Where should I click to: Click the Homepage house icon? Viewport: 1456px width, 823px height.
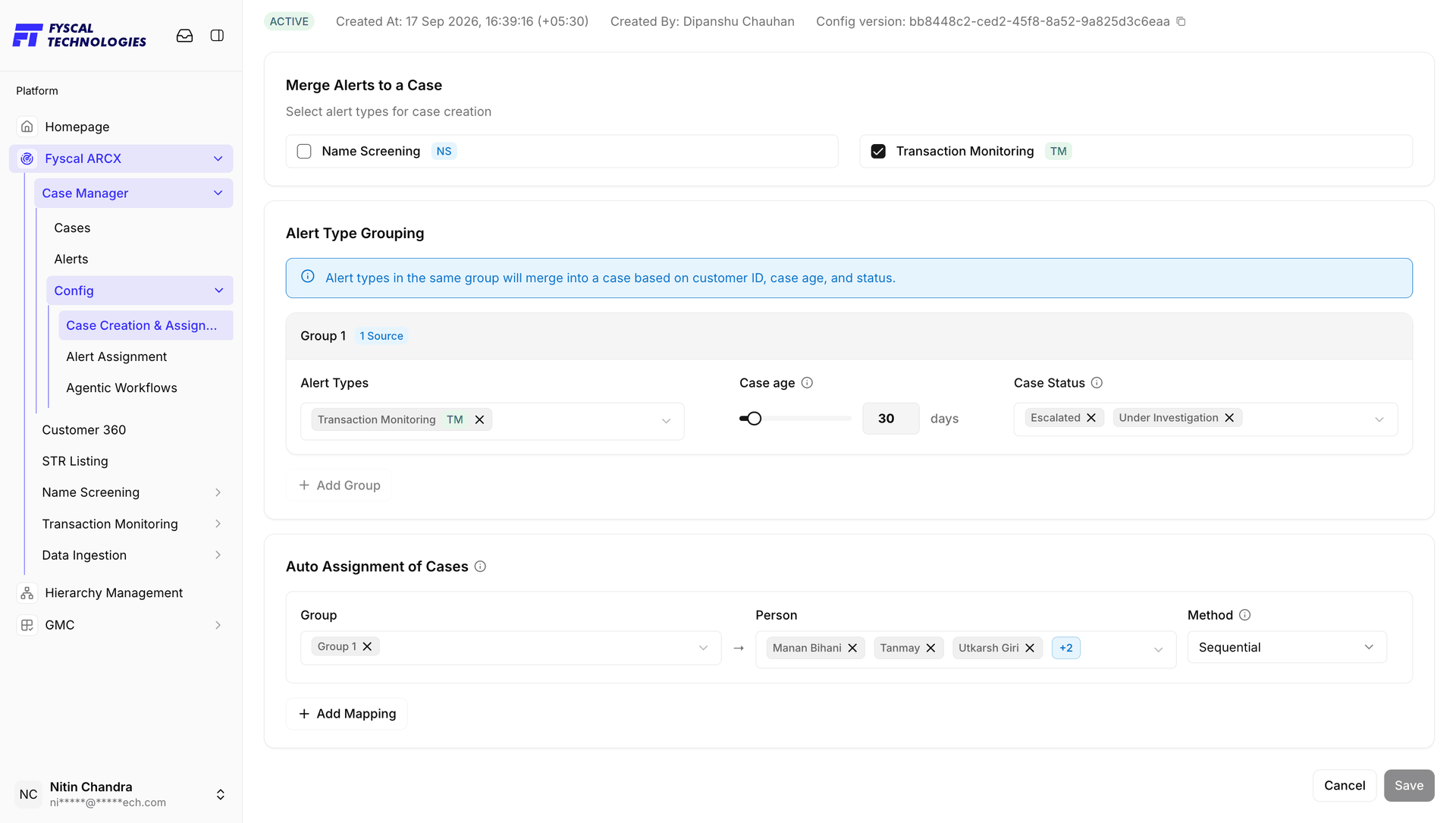[x=27, y=127]
